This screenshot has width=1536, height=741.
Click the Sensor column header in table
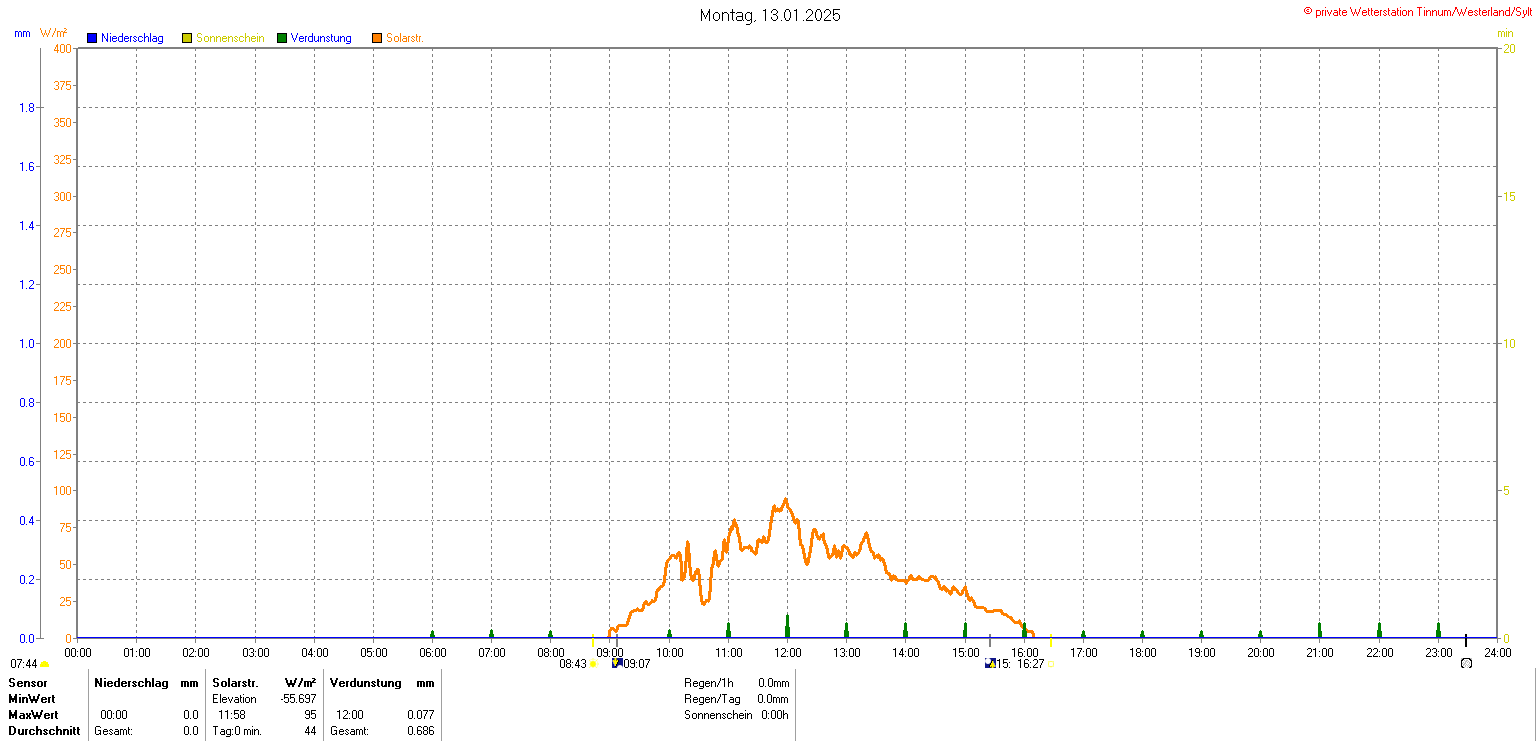(x=28, y=683)
